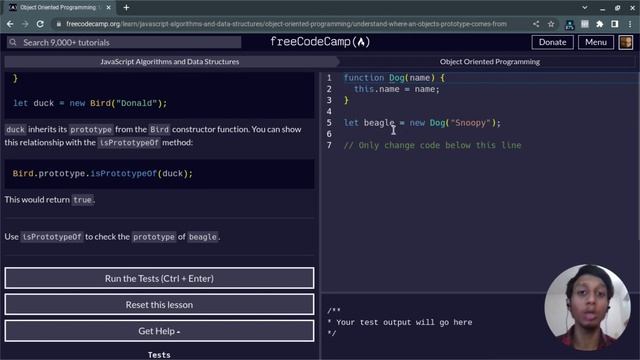The image size is (640, 360).
Task: Open the extensions puzzle icon
Action: (600, 24)
